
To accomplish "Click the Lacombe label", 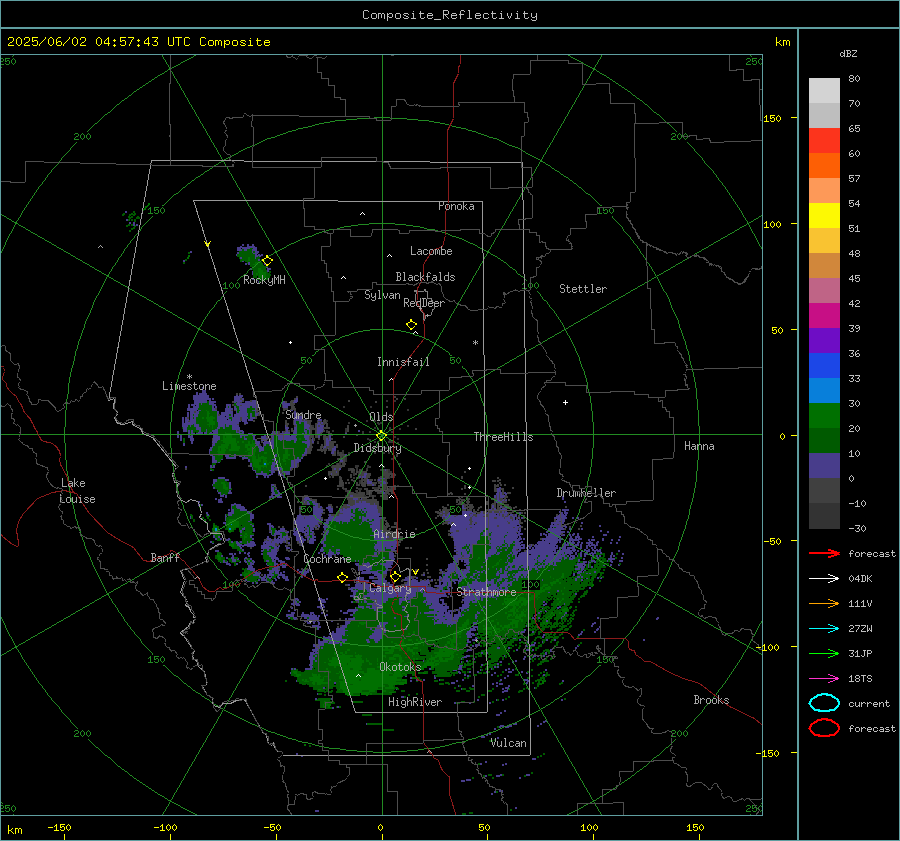I will 431,251.
